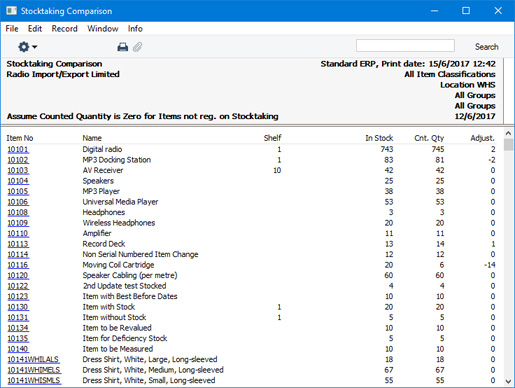Open item link 10114

tap(18, 254)
